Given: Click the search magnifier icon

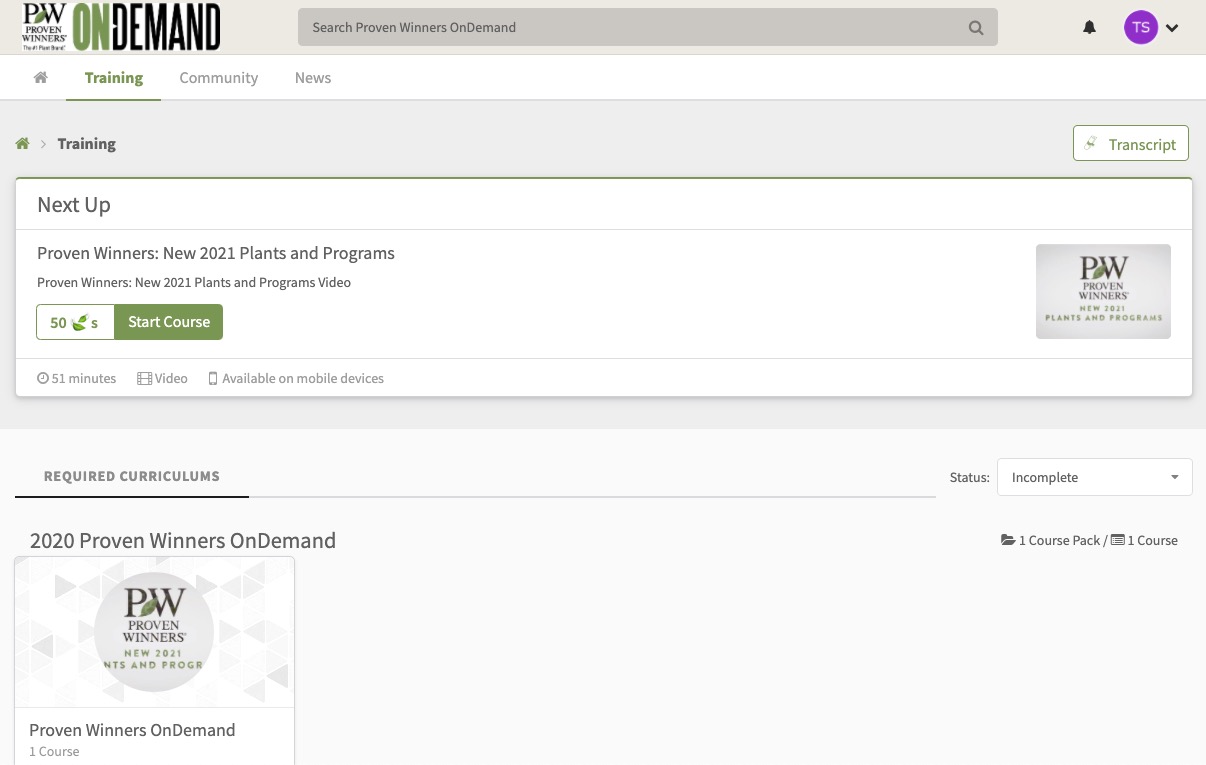Looking at the screenshot, I should pyautogui.click(x=976, y=28).
